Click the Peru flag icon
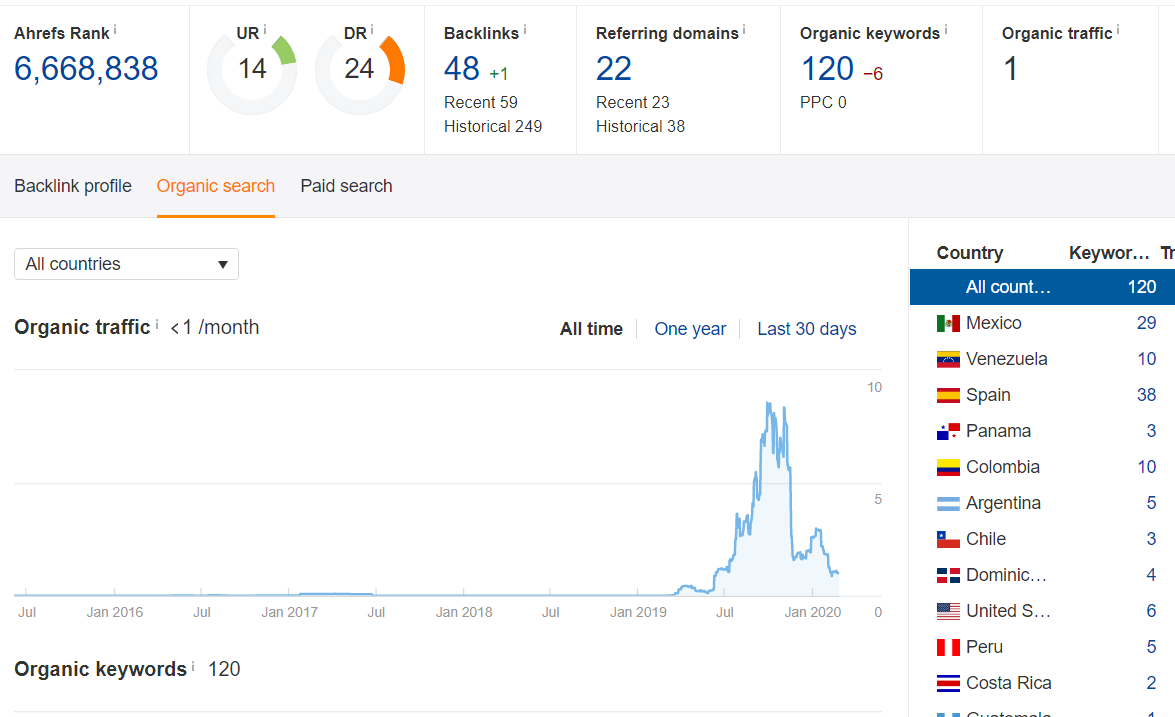Screen dimensions: 1175x717 click(948, 647)
